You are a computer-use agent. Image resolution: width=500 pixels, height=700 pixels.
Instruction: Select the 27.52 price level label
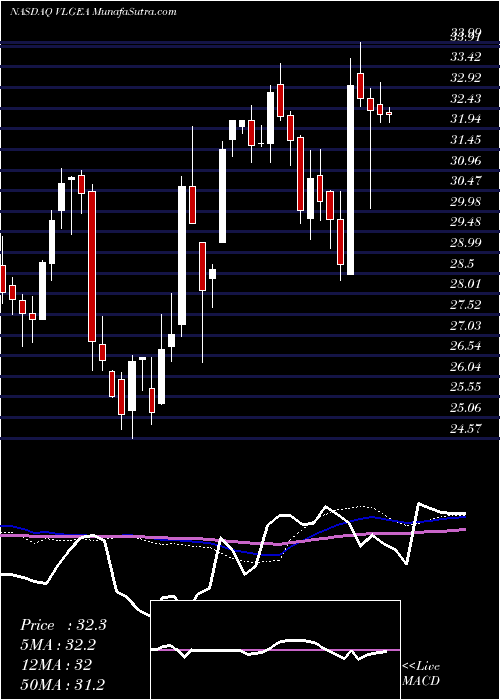466,304
